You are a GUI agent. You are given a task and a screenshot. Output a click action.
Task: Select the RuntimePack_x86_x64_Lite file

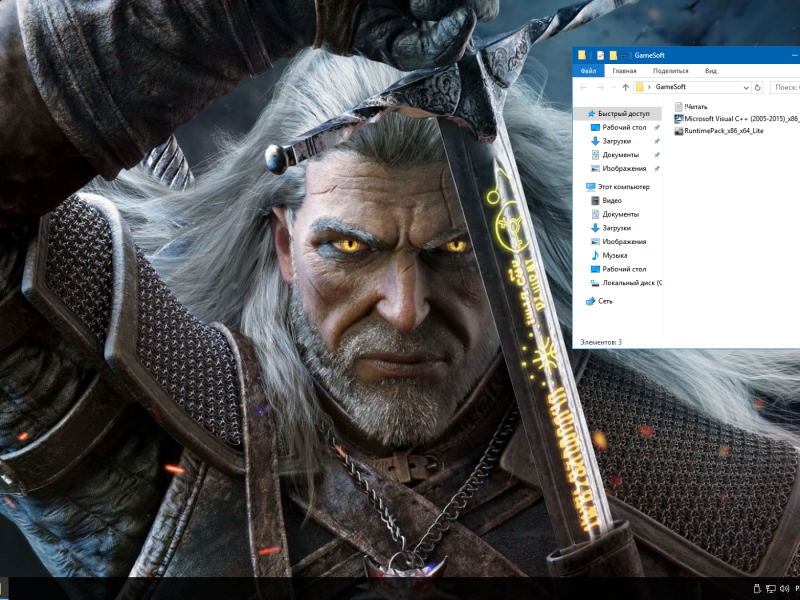pyautogui.click(x=719, y=131)
